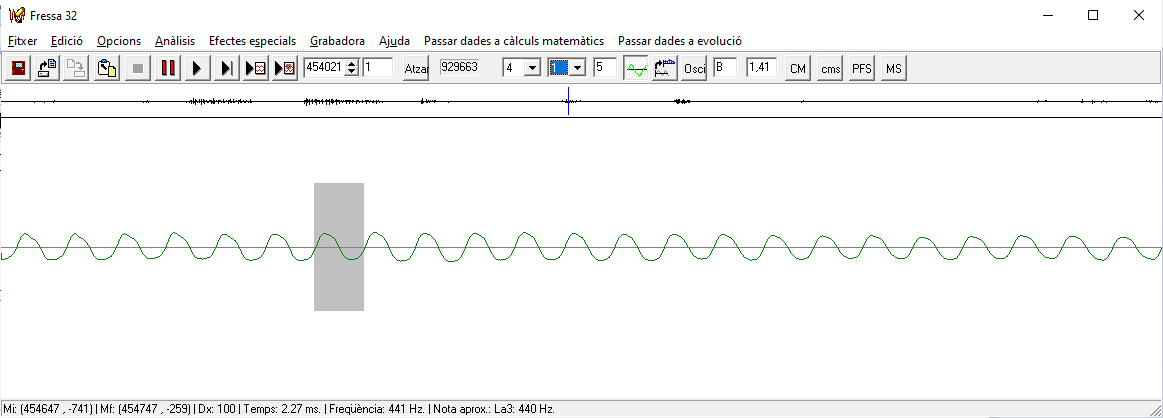Click the green sine wave icon
Image resolution: width=1163 pixels, height=418 pixels.
636,68
